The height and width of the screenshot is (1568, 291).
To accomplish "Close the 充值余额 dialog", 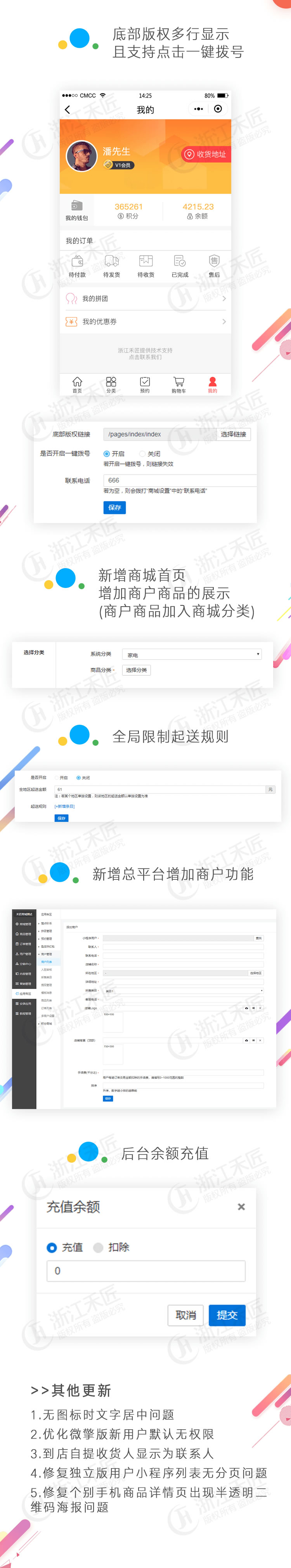I will 241,1207.
